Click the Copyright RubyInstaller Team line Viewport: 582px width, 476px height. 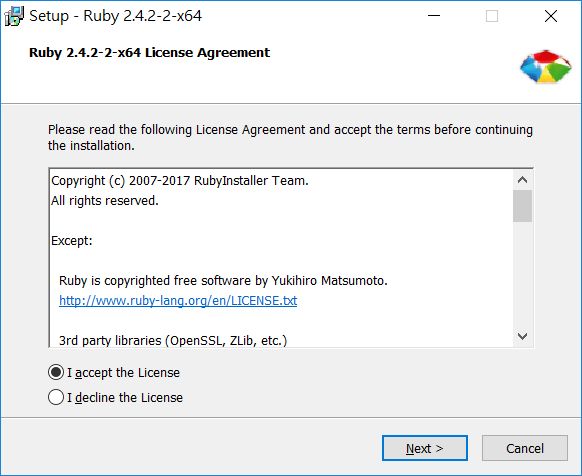(180, 181)
